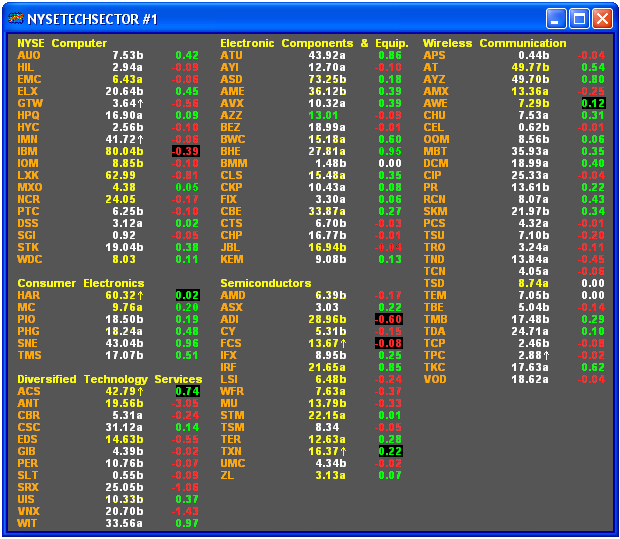Click IBM's highlighted change -0.39
Image resolution: width=620 pixels, height=539 pixels.
click(x=185, y=151)
